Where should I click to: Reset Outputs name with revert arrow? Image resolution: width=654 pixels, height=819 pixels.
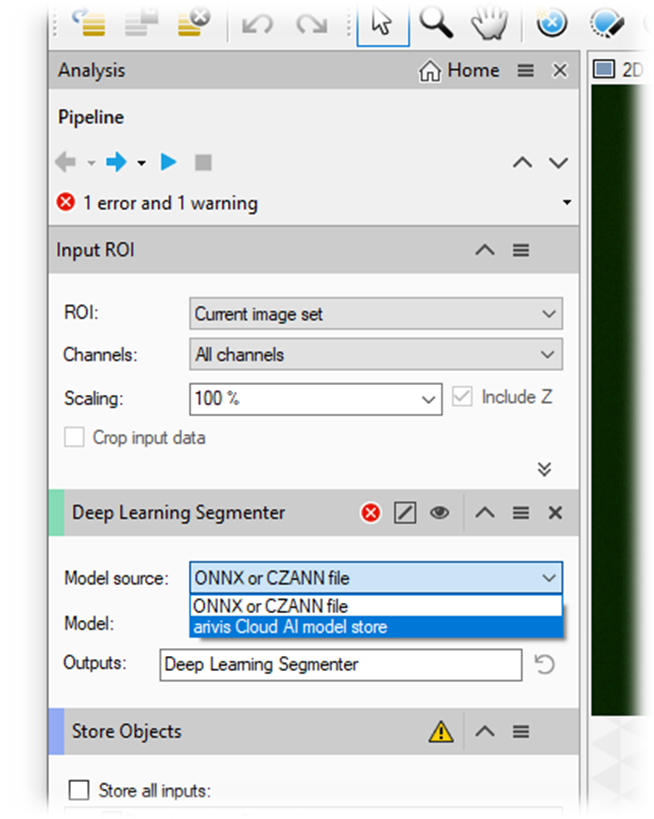coord(544,665)
